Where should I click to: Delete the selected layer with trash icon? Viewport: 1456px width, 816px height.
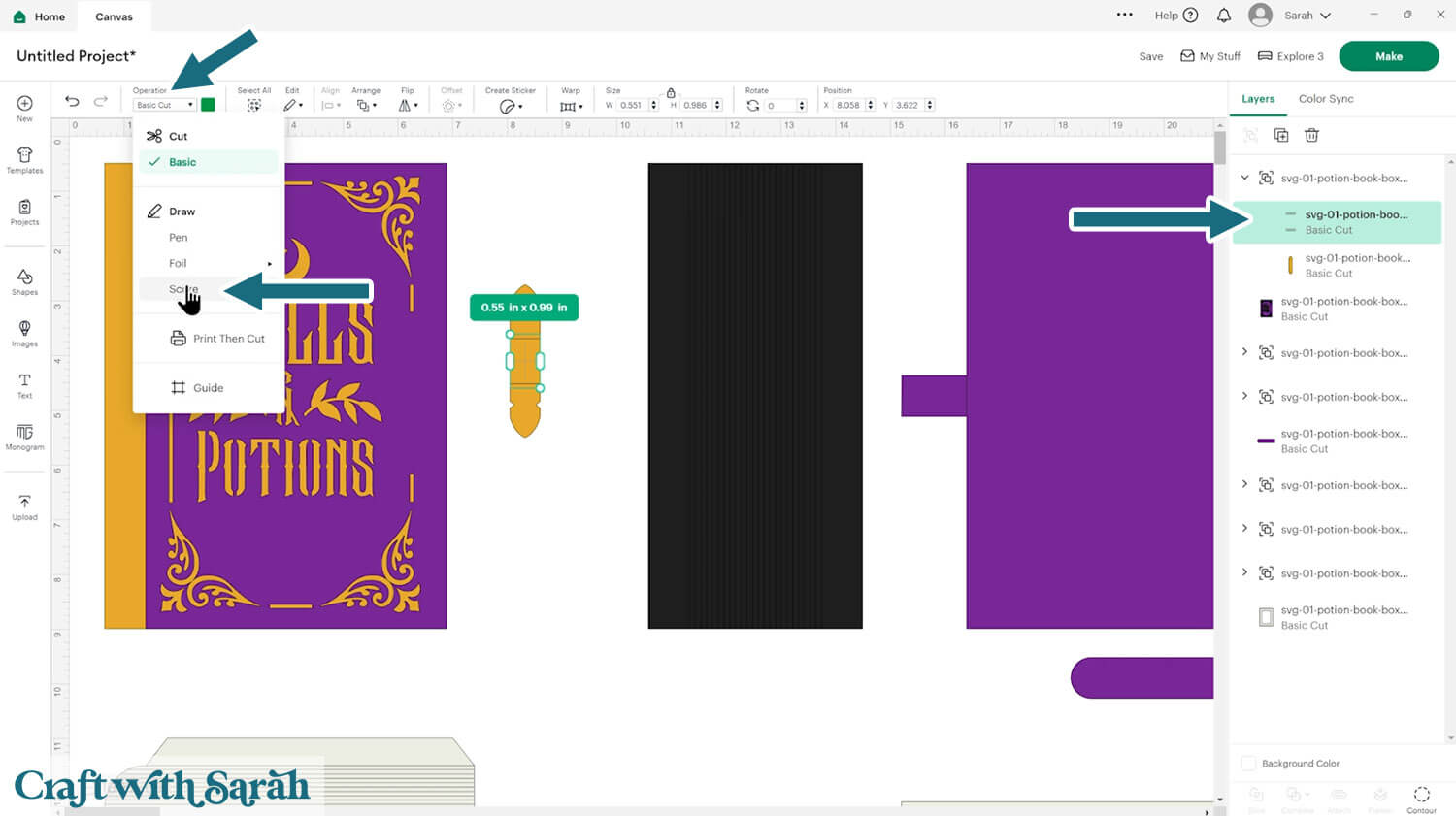(1311, 136)
